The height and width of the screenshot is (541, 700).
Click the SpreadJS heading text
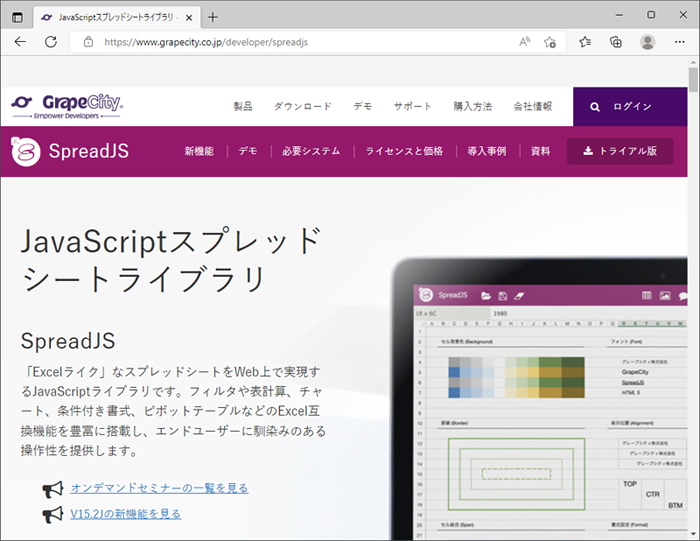pos(68,341)
